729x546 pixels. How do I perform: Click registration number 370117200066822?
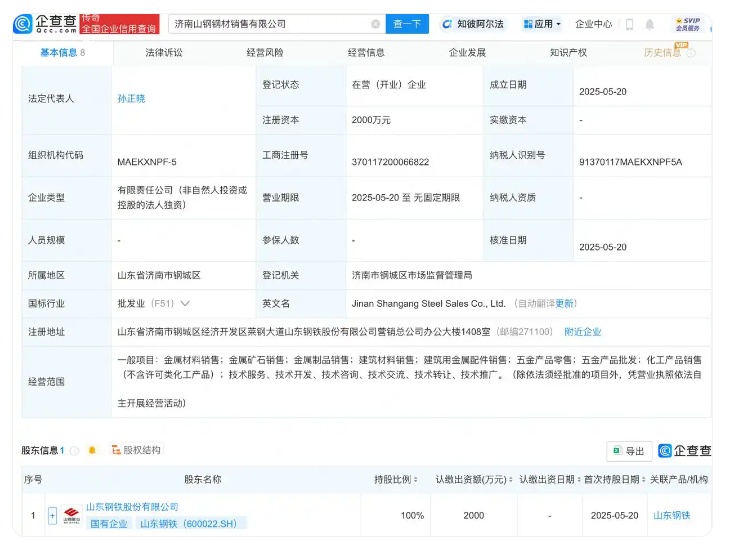click(390, 162)
